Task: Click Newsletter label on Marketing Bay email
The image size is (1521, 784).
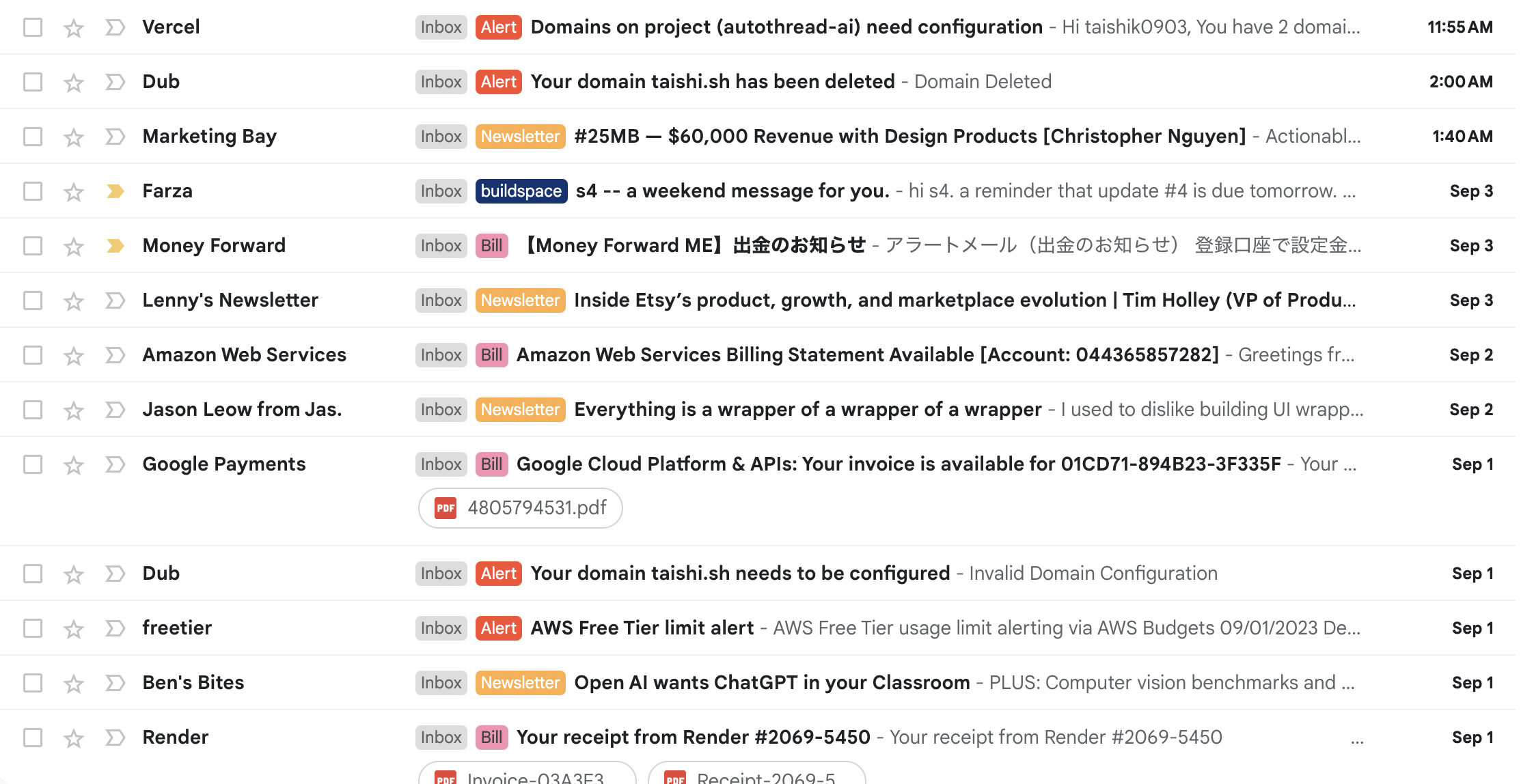Action: point(521,137)
